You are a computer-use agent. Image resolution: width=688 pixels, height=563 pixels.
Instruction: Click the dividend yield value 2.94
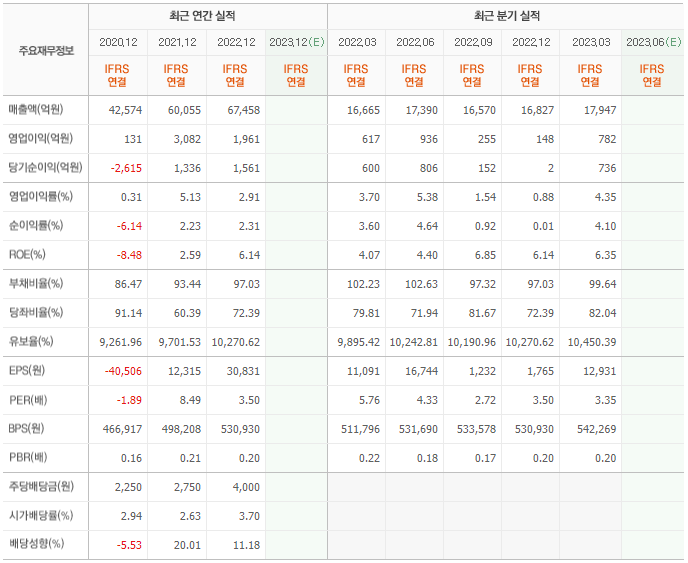[x=132, y=516]
